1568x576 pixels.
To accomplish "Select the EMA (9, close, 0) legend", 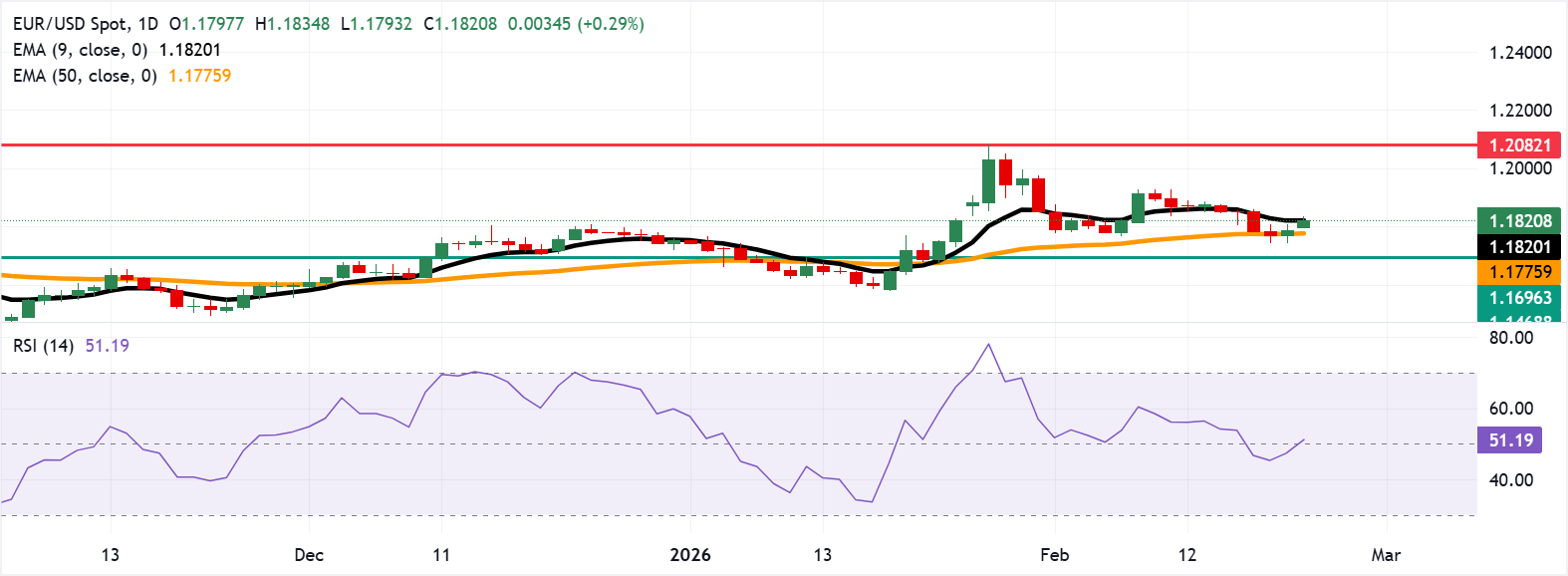I will pos(80,50).
